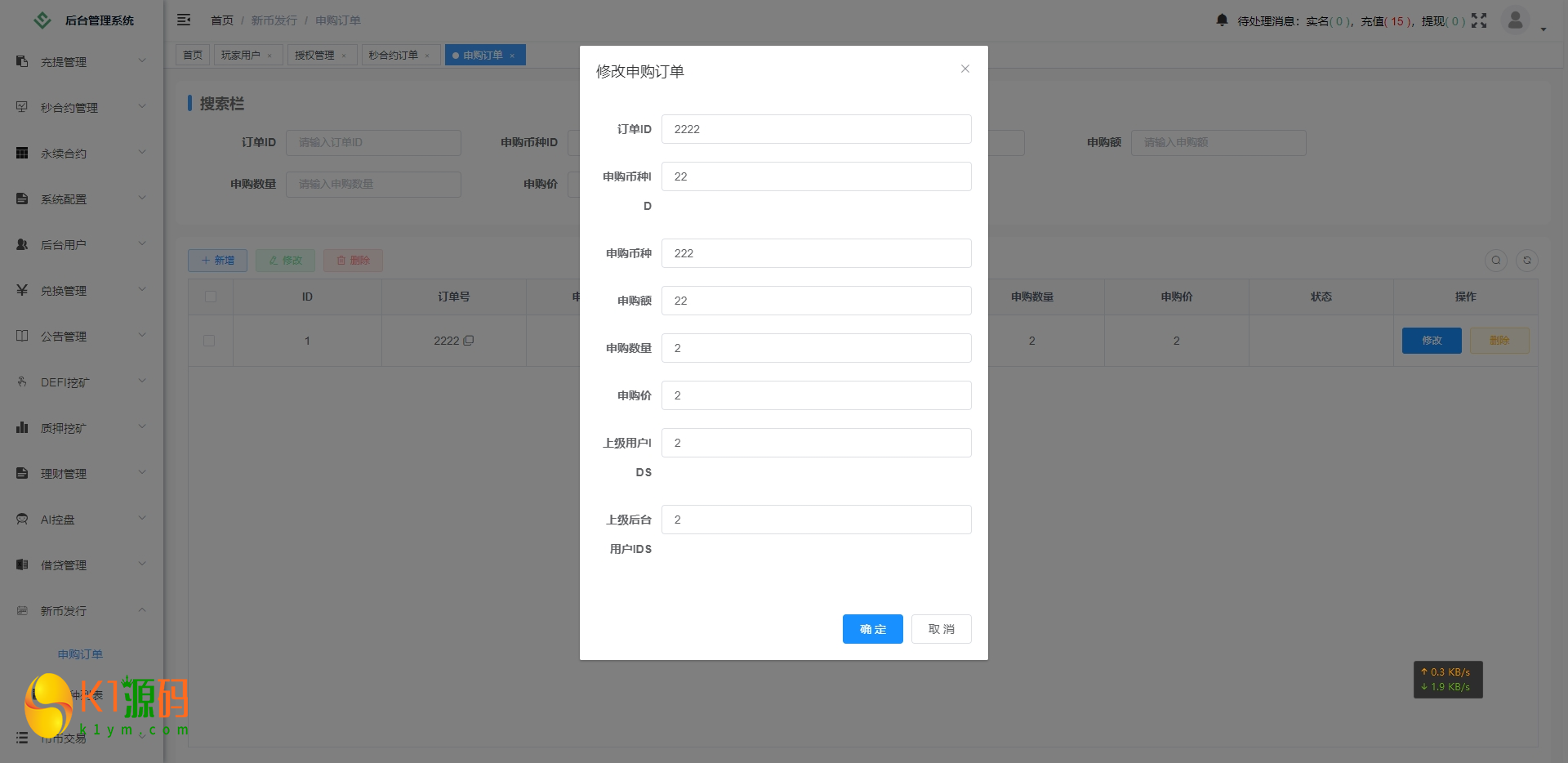Open the user dropdown caret beside avatar
The height and width of the screenshot is (763, 1568).
[x=1543, y=29]
